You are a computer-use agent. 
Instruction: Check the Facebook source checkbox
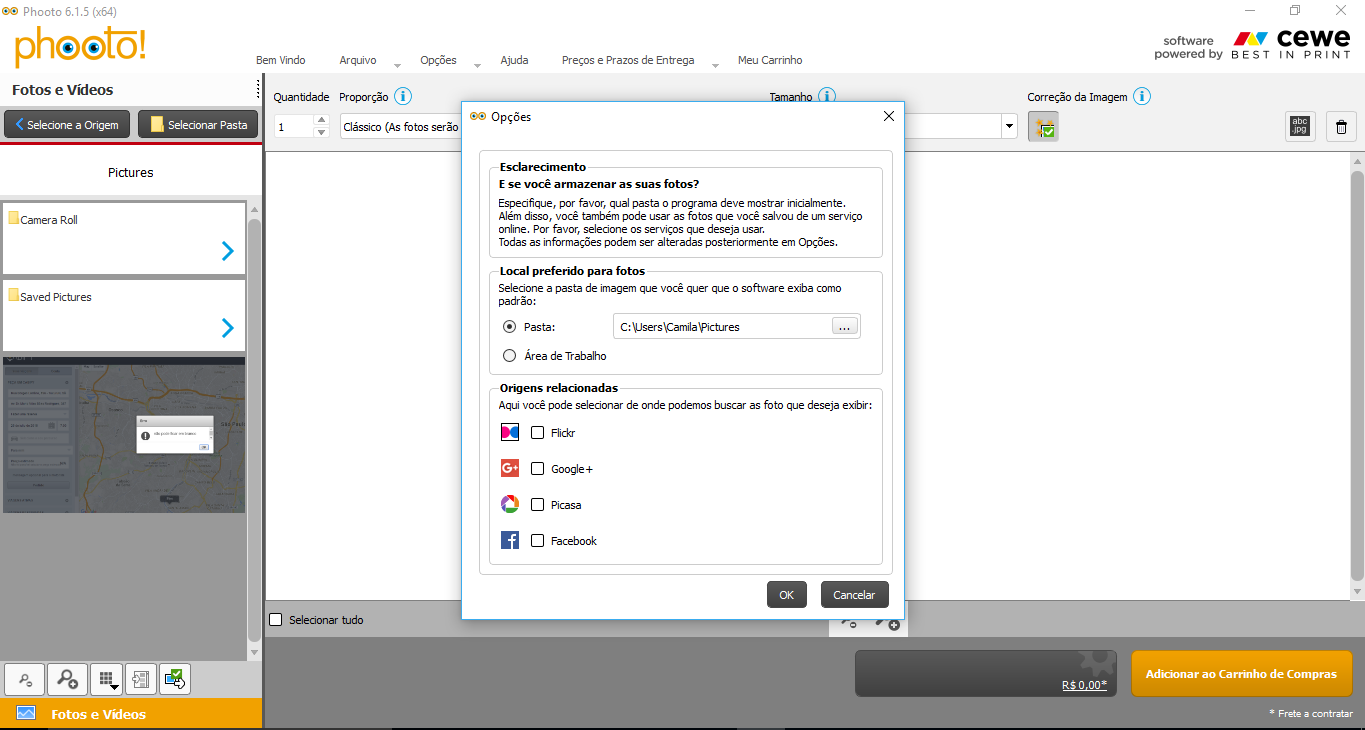point(538,541)
